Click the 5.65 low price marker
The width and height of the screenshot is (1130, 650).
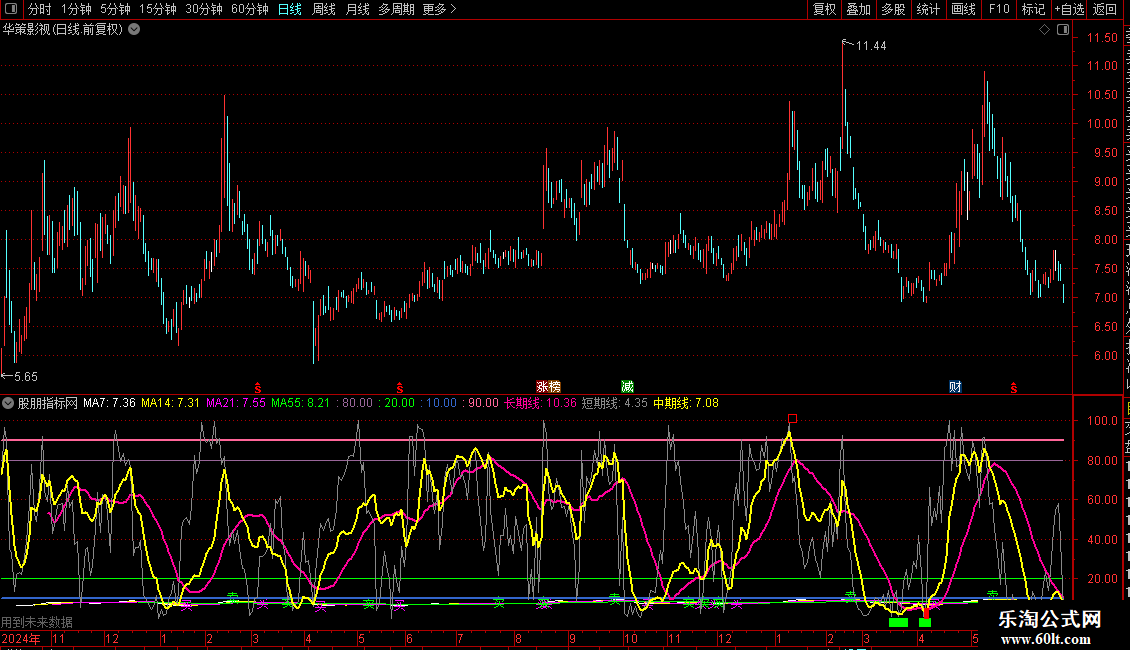click(25, 377)
